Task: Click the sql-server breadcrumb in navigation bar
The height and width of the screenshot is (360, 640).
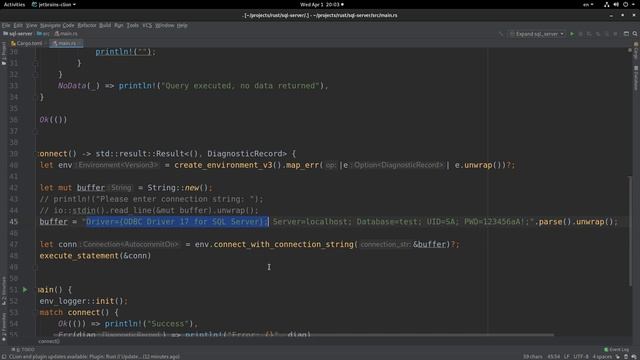Action: point(18,34)
